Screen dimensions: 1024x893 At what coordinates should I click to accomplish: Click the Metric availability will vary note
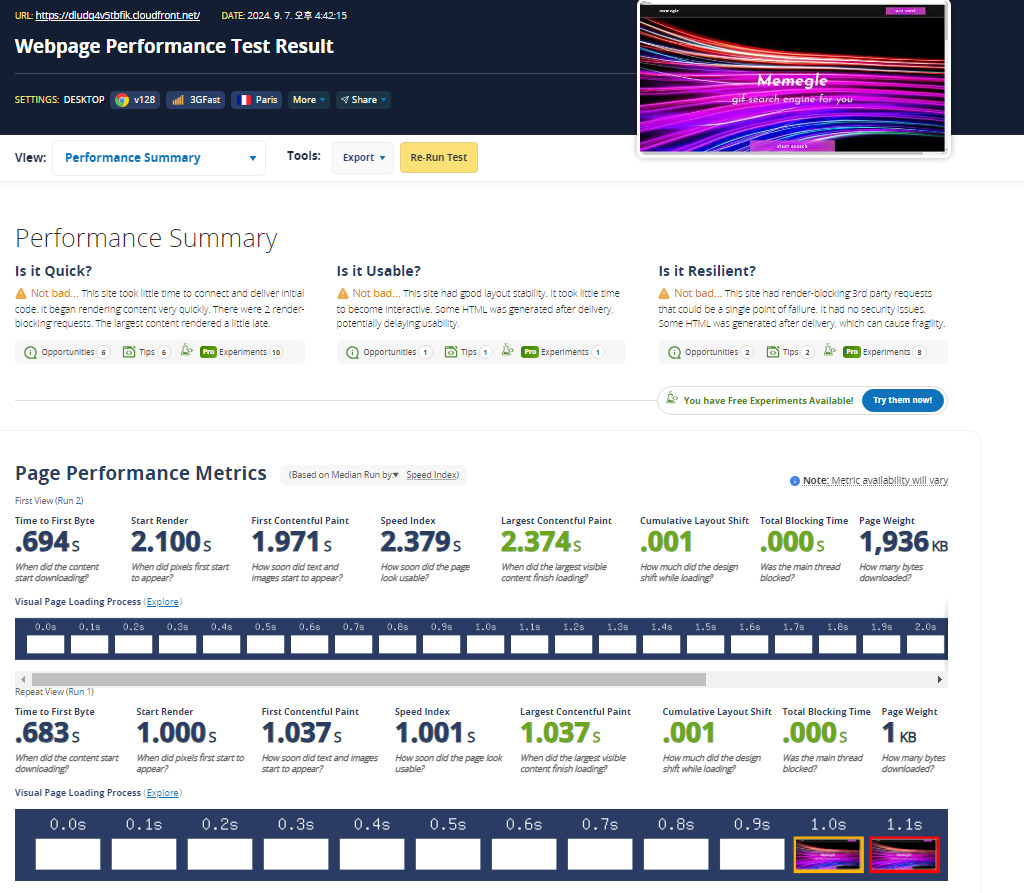pyautogui.click(x=875, y=480)
